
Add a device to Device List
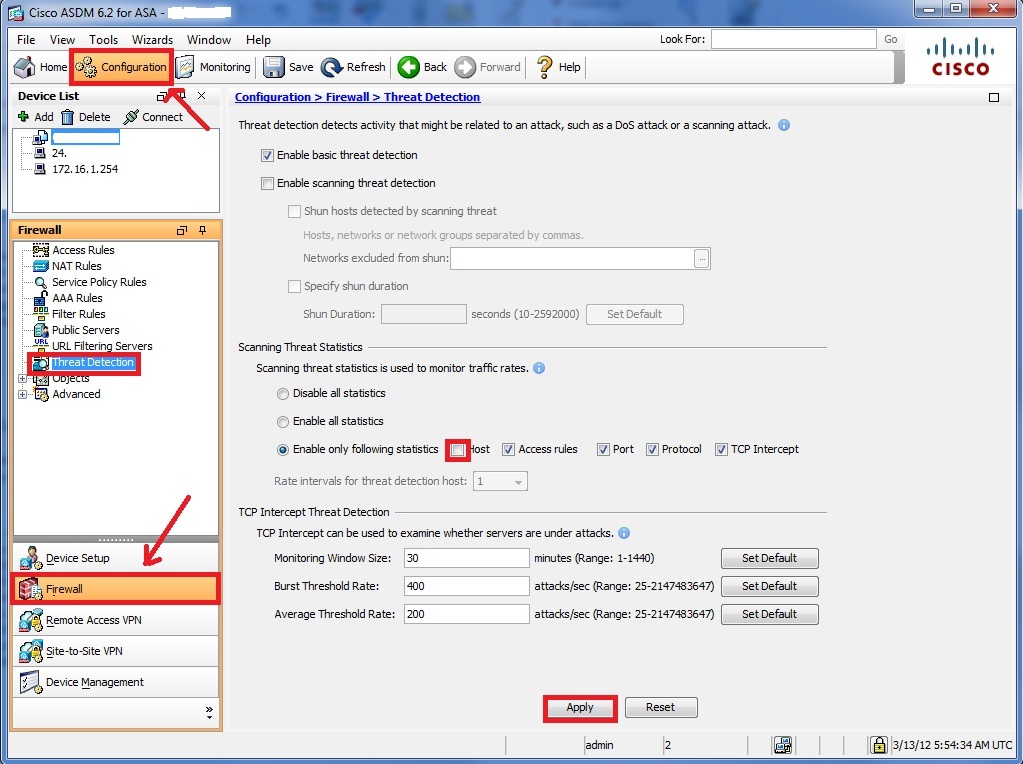(x=35, y=117)
